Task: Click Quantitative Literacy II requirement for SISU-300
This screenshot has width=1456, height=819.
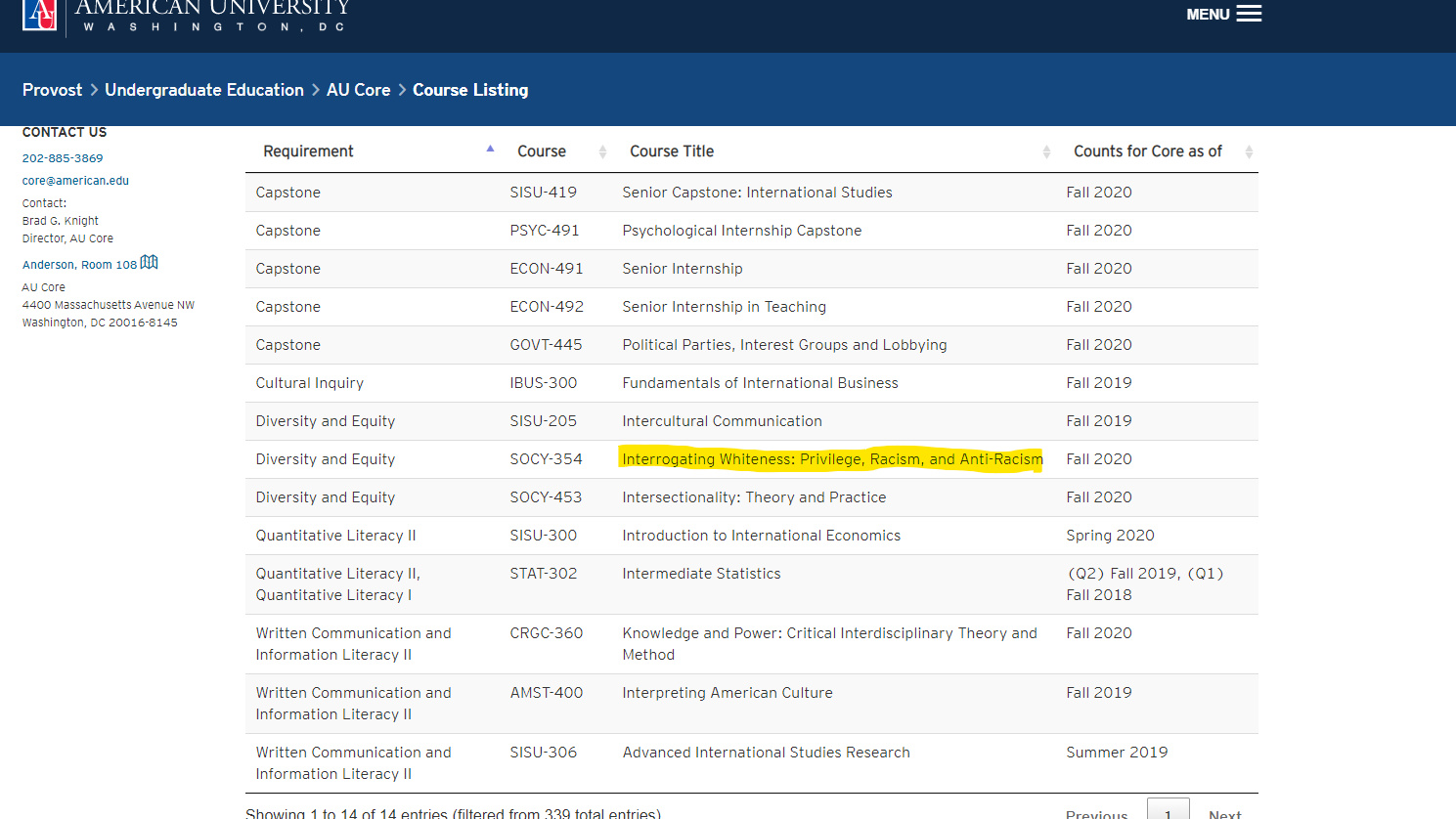Action: pyautogui.click(x=336, y=536)
